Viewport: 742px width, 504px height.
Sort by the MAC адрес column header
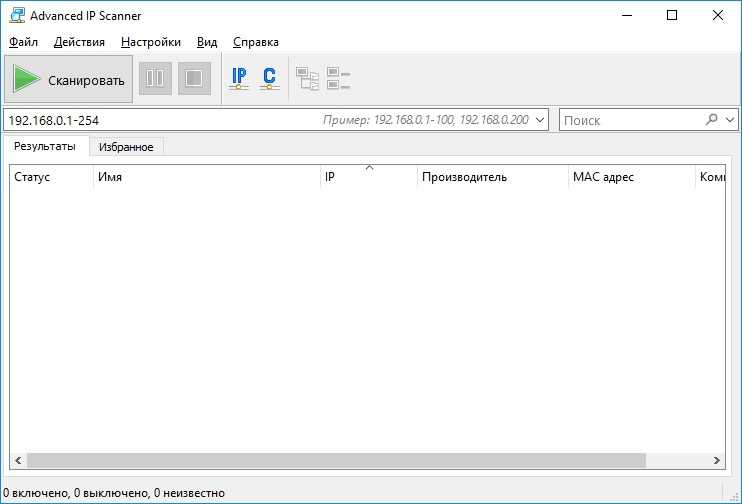click(632, 177)
